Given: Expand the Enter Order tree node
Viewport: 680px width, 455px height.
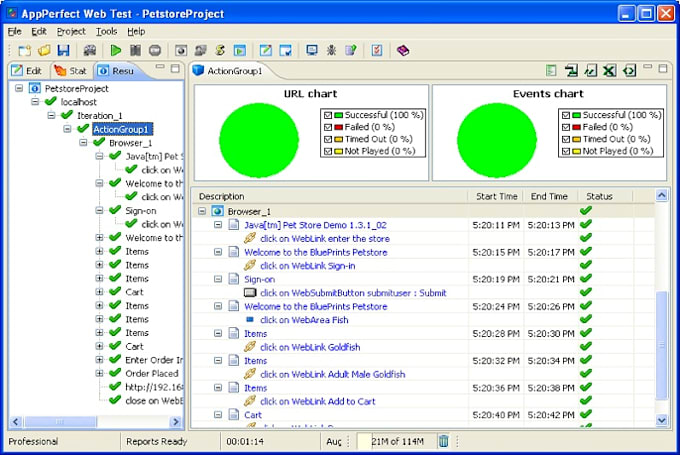Looking at the screenshot, I should [99, 360].
